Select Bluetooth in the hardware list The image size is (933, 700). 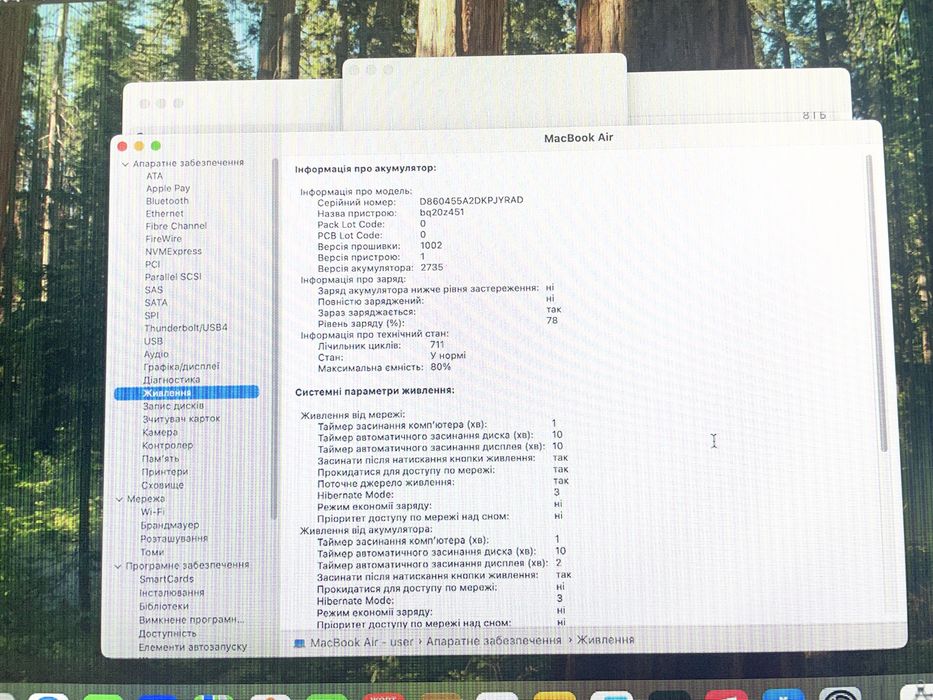[x=167, y=201]
